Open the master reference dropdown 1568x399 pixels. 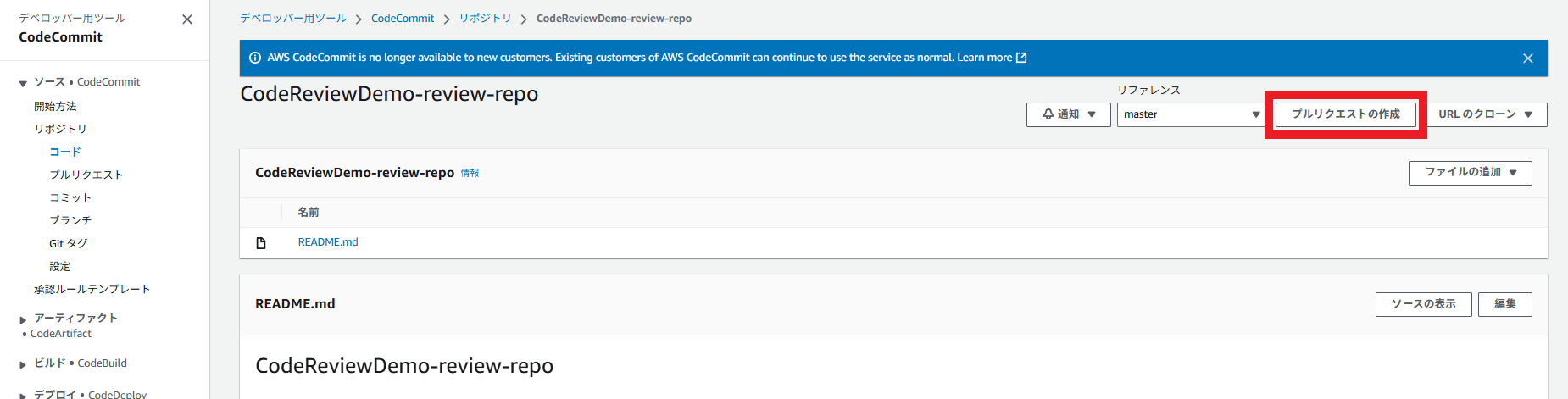(x=1191, y=114)
